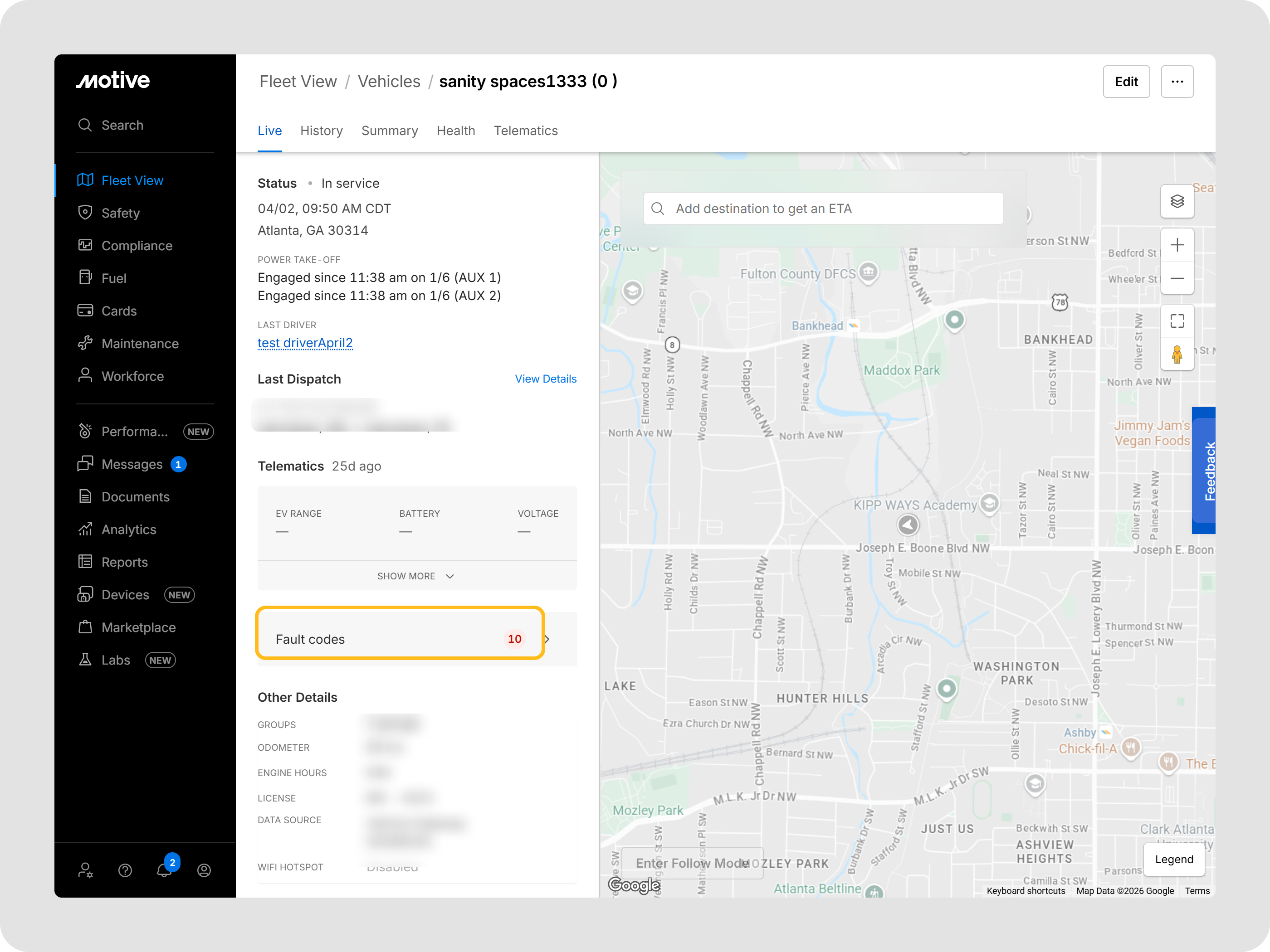Click the Edit button
This screenshot has height=952, width=1270.
1126,82
